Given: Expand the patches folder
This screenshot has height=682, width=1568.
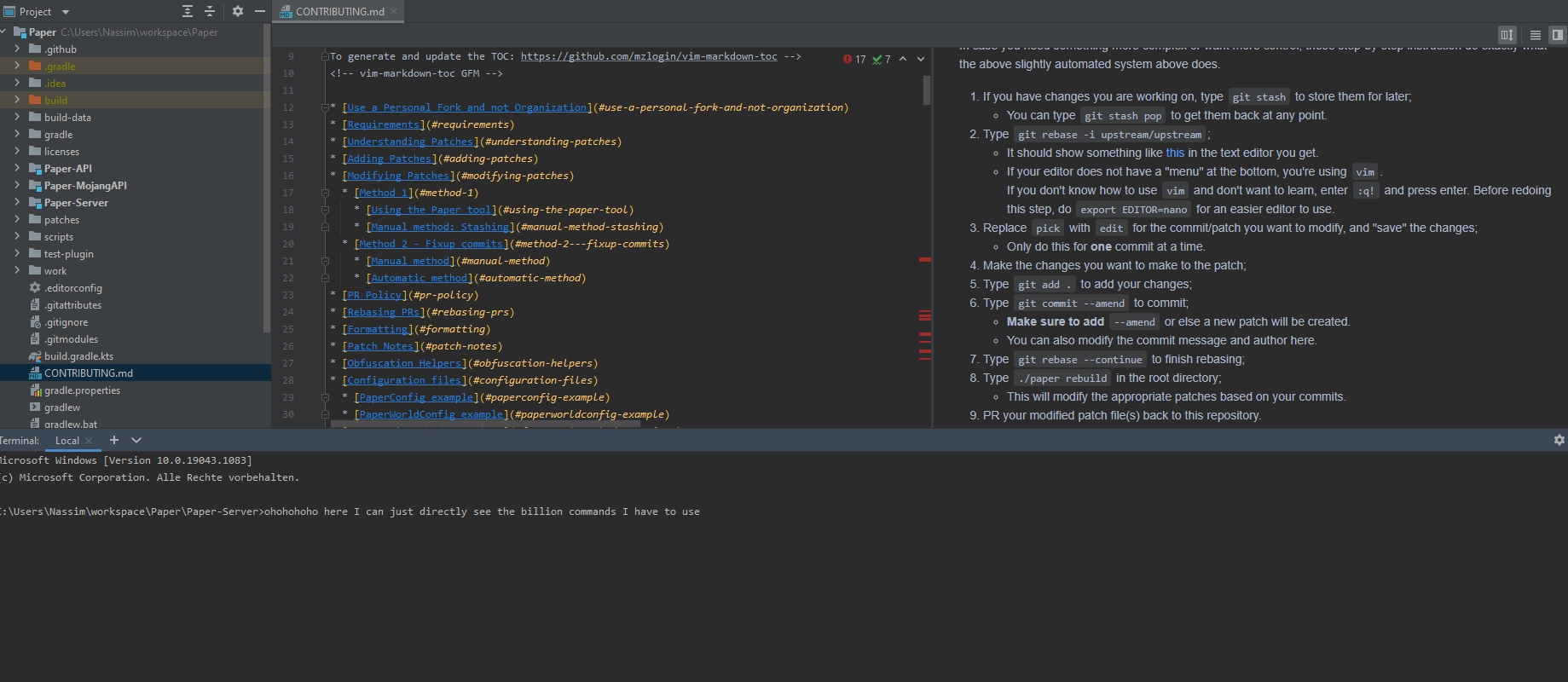Looking at the screenshot, I should tap(17, 220).
